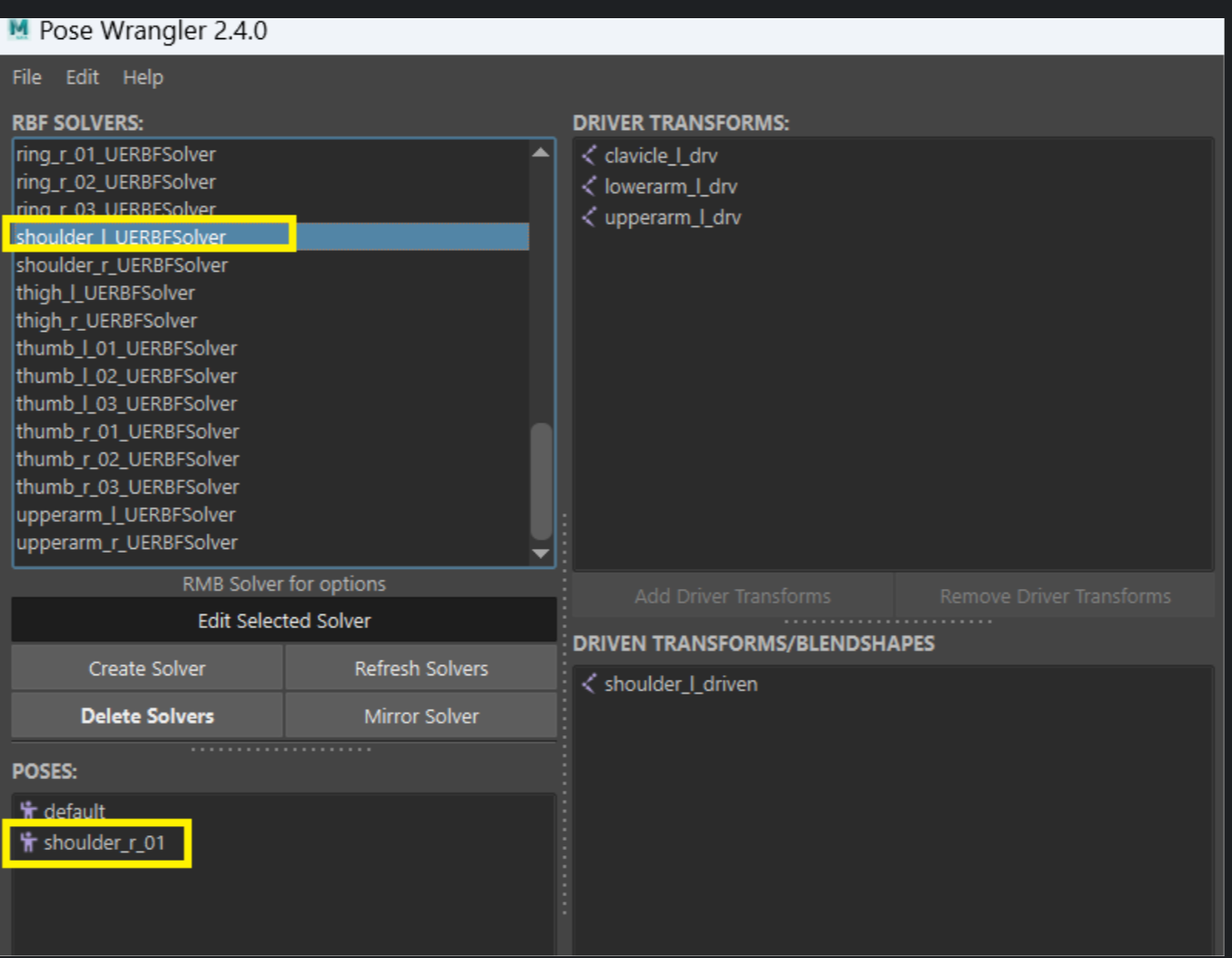Viewport: 1232px width, 958px height.
Task: Click the solver list scrollbar thumb
Action: tap(541, 481)
